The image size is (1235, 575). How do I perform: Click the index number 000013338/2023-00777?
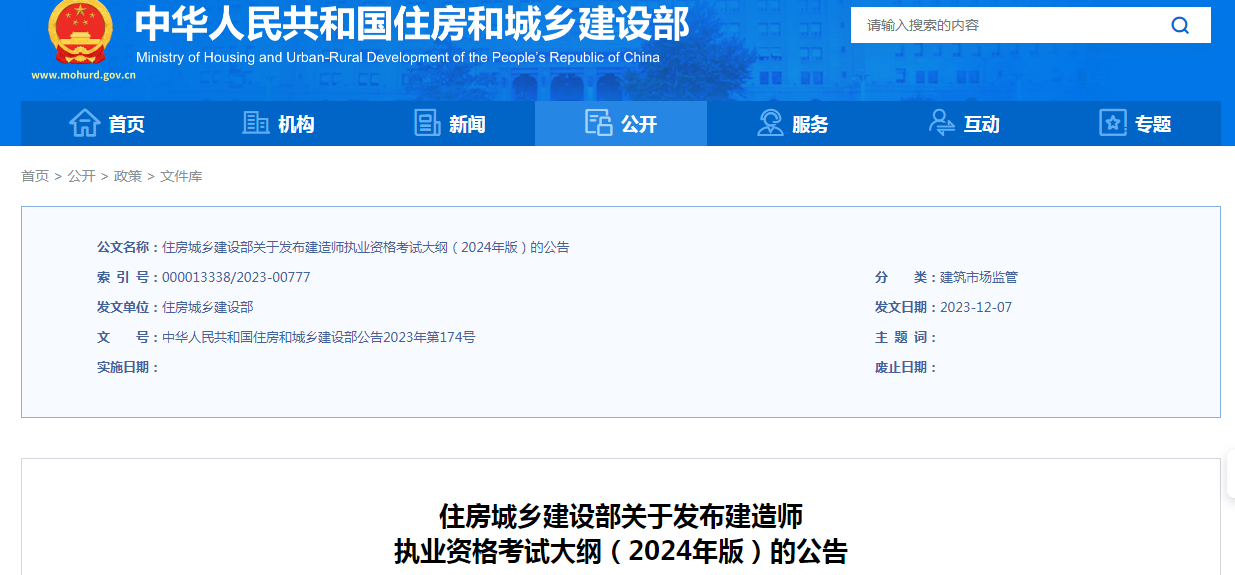point(236,277)
